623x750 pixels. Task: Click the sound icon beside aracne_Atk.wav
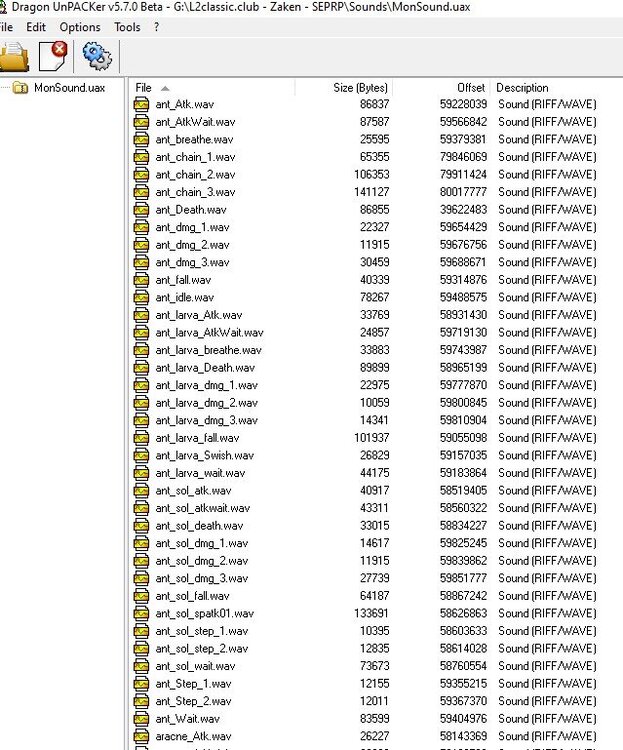141,736
